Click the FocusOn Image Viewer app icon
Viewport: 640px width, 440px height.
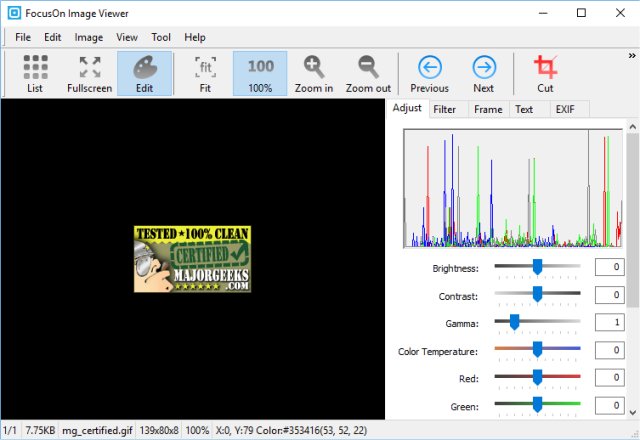pyautogui.click(x=14, y=13)
